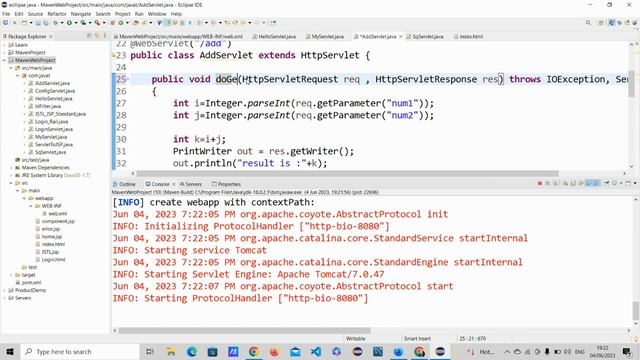Switch to the Properties view tab

226,184
